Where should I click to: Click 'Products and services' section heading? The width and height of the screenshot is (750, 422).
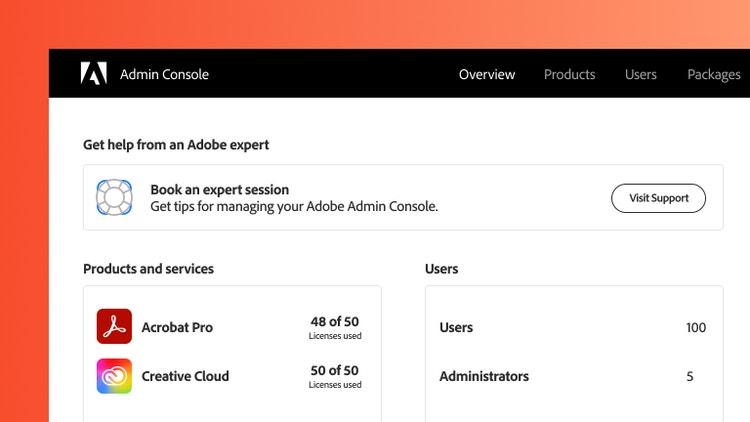(148, 268)
